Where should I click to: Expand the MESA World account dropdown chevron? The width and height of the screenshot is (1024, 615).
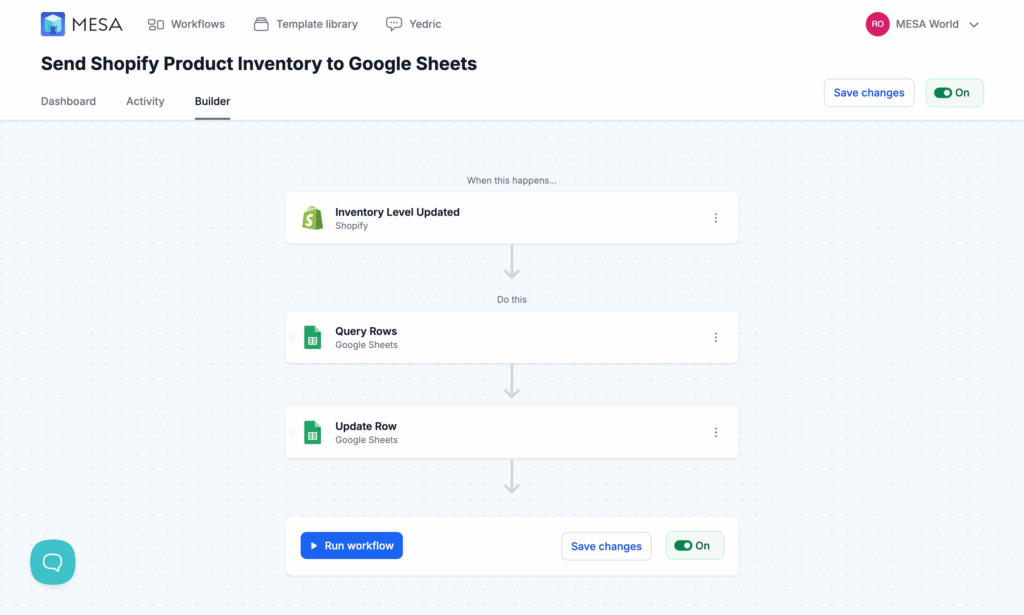click(974, 25)
